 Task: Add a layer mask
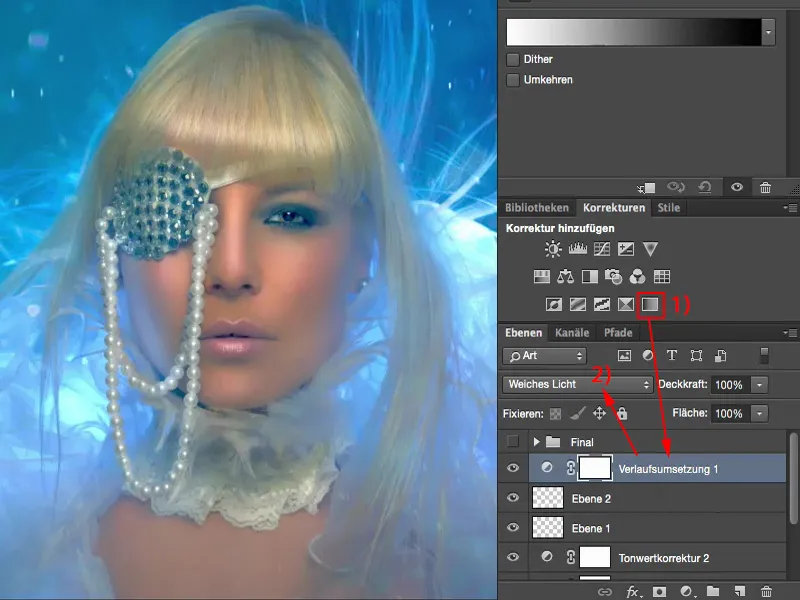(660, 592)
